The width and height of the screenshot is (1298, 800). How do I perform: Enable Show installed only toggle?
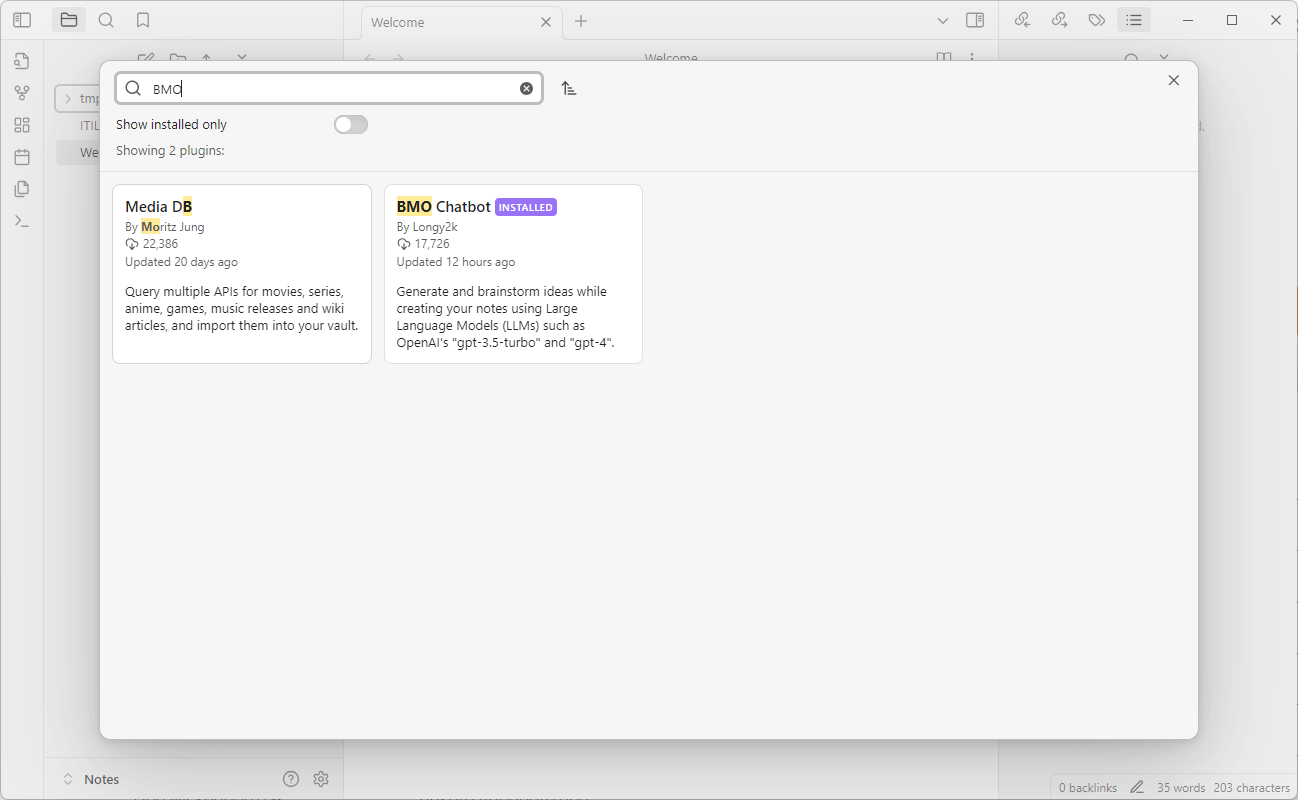click(x=351, y=125)
